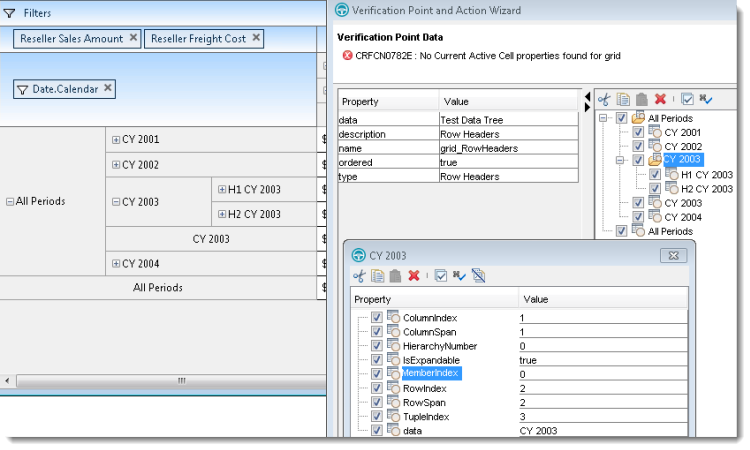Click last toolbar icon in CY 2003 dialog
750x450 pixels.
pyautogui.click(x=478, y=276)
